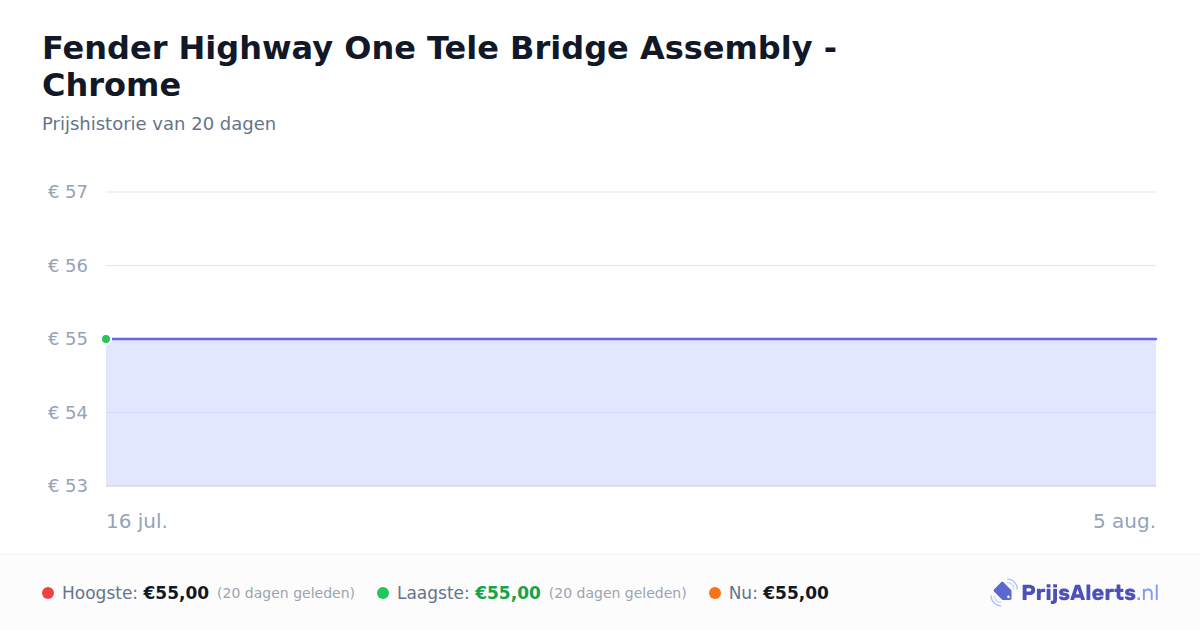
Task: Click the green data point at 16 jul.
Action: point(106,339)
